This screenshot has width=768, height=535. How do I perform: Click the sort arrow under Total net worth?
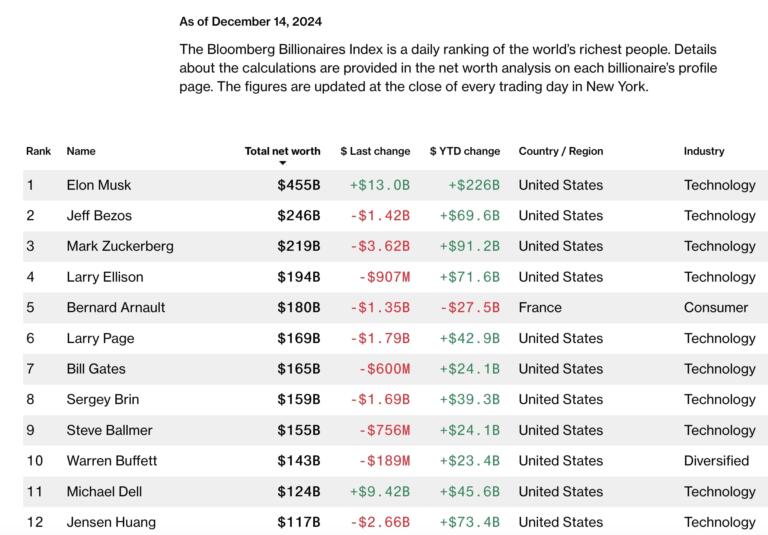click(283, 163)
